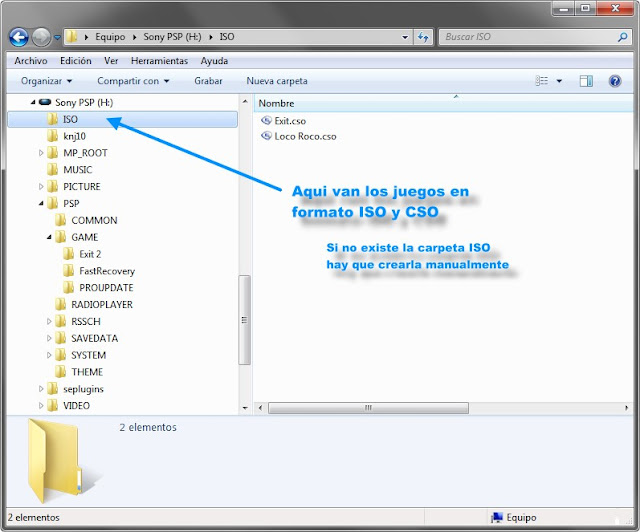Image resolution: width=640 pixels, height=532 pixels.
Task: Select the THEME folder
Action: (87, 372)
